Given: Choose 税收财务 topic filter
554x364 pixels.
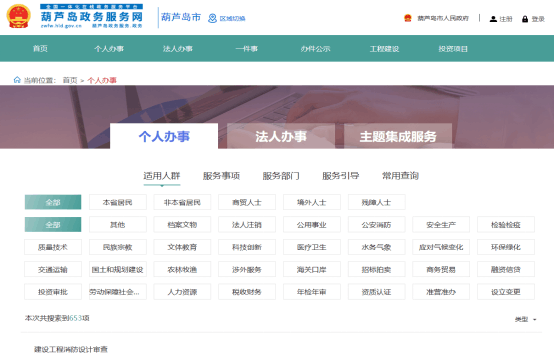Looking at the screenshot, I should (x=247, y=292).
